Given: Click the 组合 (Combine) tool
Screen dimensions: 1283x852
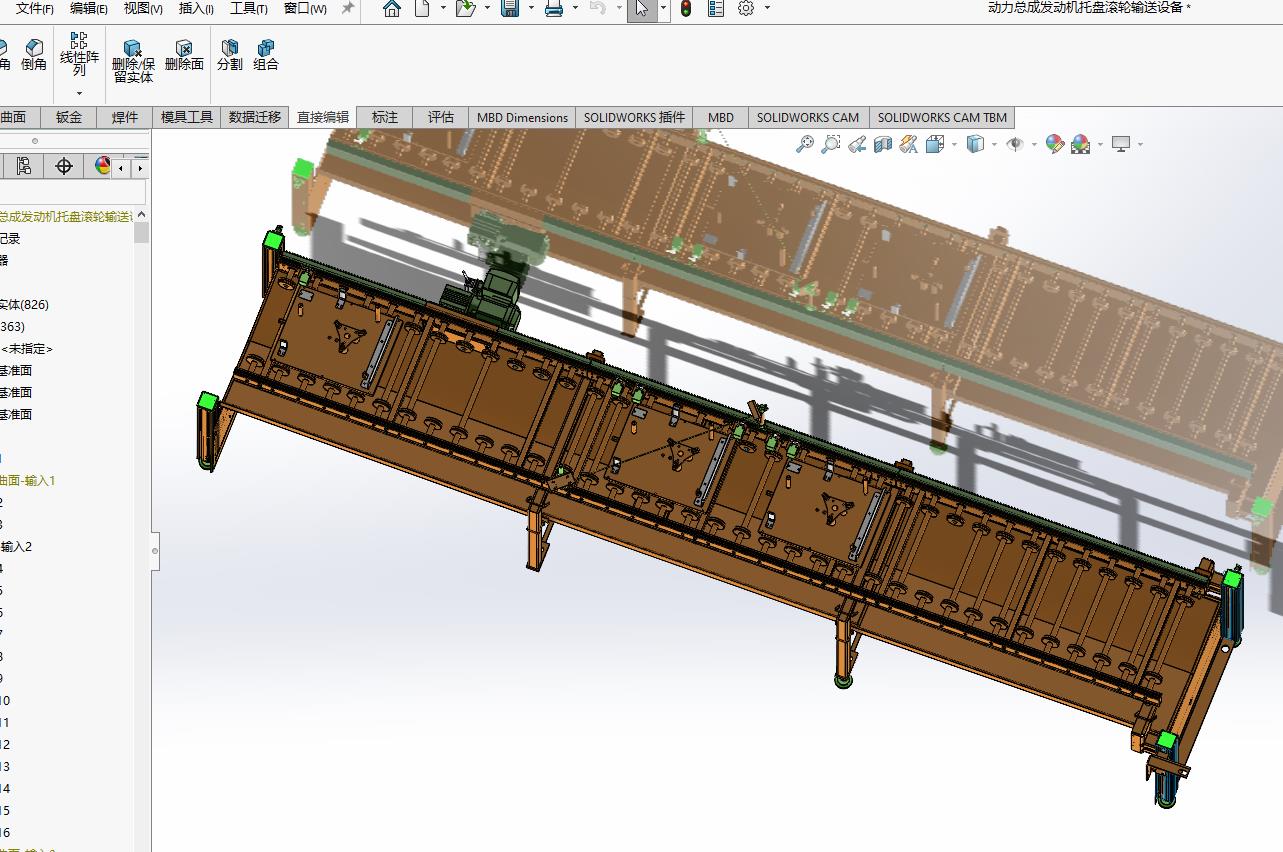Looking at the screenshot, I should pos(266,55).
